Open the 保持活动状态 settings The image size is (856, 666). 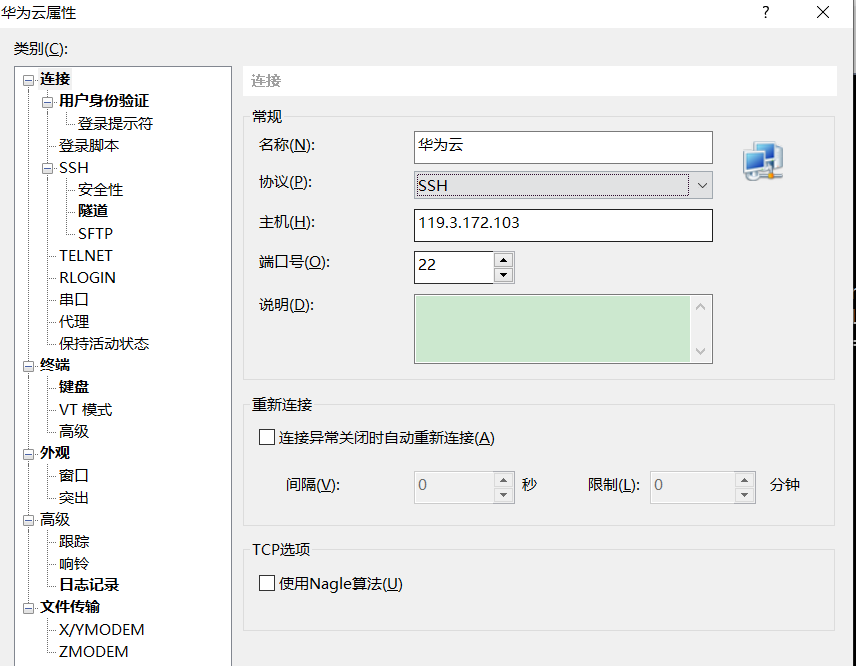coord(104,343)
